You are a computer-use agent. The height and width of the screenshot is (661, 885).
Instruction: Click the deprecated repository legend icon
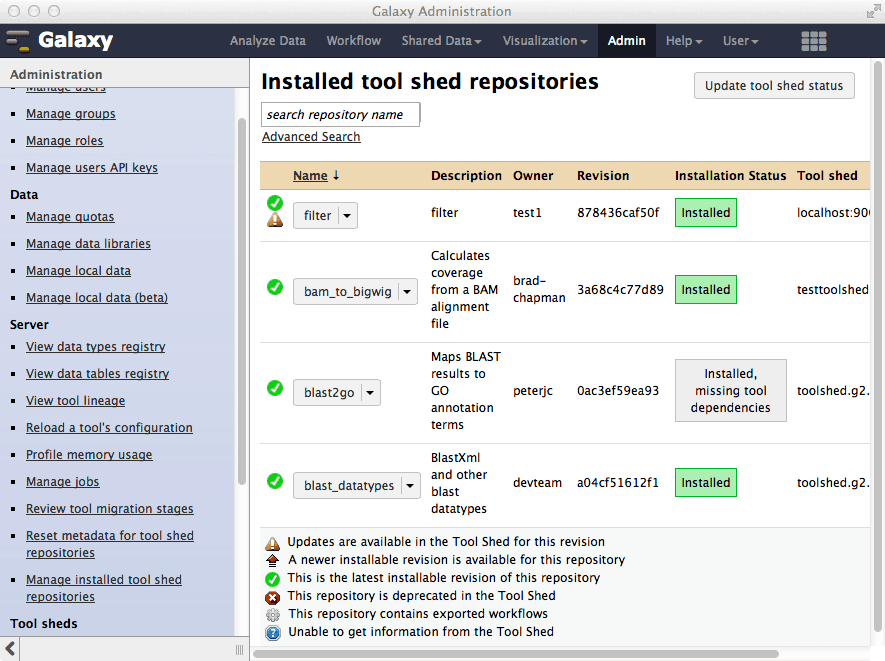pos(272,596)
